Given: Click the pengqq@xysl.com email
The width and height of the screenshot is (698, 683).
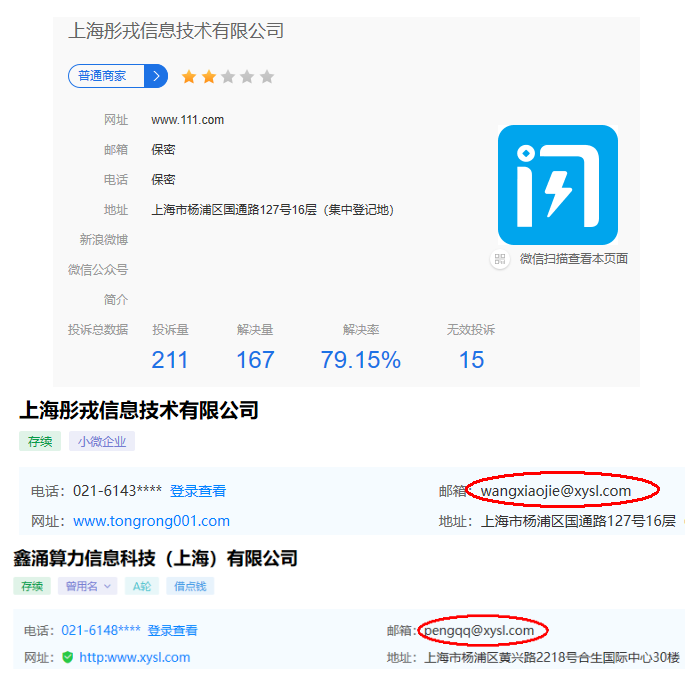Looking at the screenshot, I should [x=479, y=630].
